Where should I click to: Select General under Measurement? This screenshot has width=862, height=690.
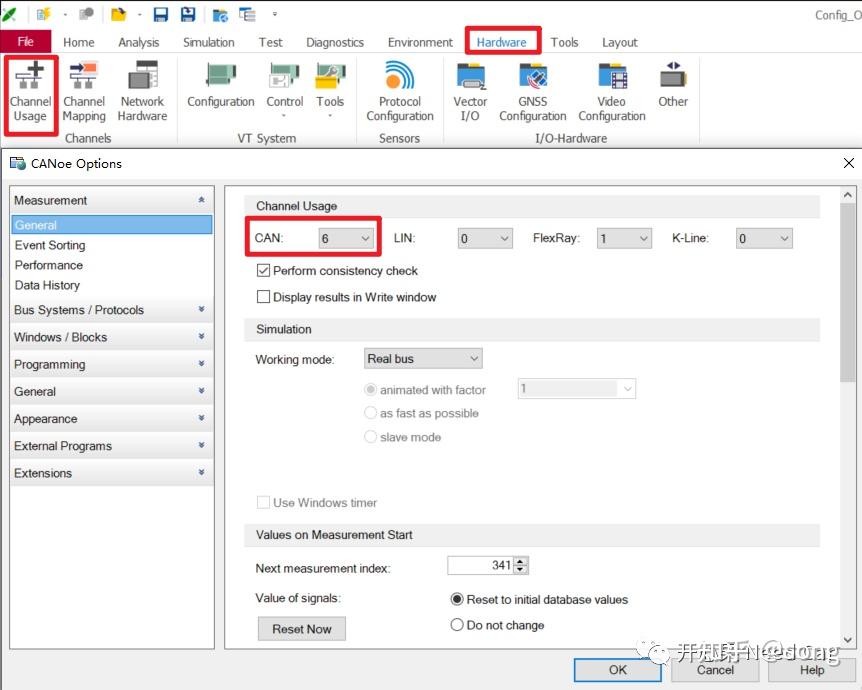pos(112,225)
